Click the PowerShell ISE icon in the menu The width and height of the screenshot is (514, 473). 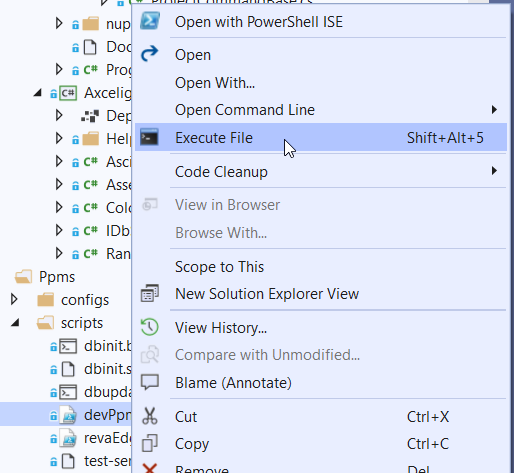coord(150,21)
